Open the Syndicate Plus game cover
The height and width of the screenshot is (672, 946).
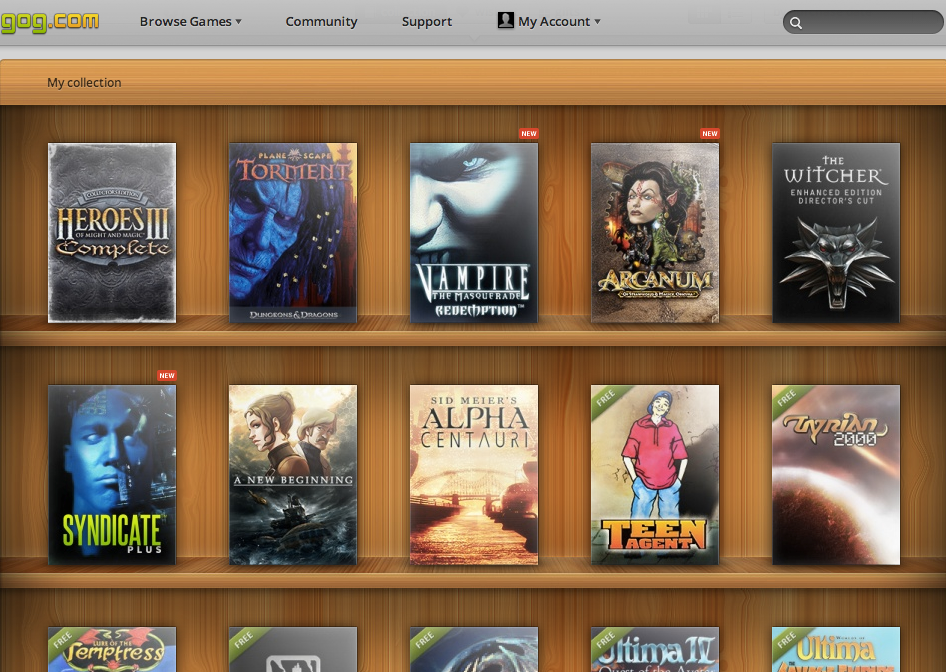[x=112, y=475]
